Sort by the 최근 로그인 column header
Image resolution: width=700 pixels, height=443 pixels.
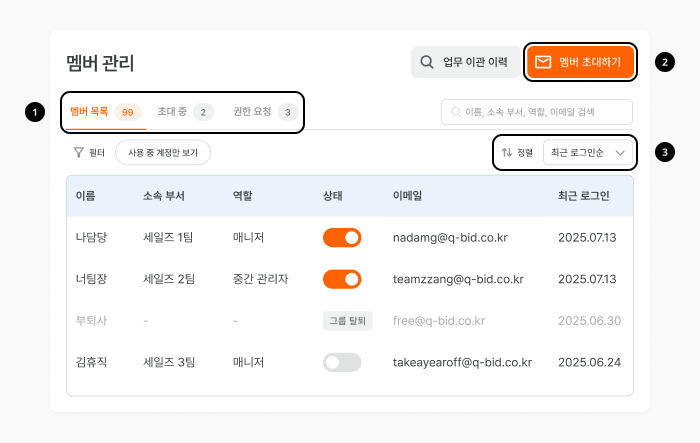coord(583,196)
